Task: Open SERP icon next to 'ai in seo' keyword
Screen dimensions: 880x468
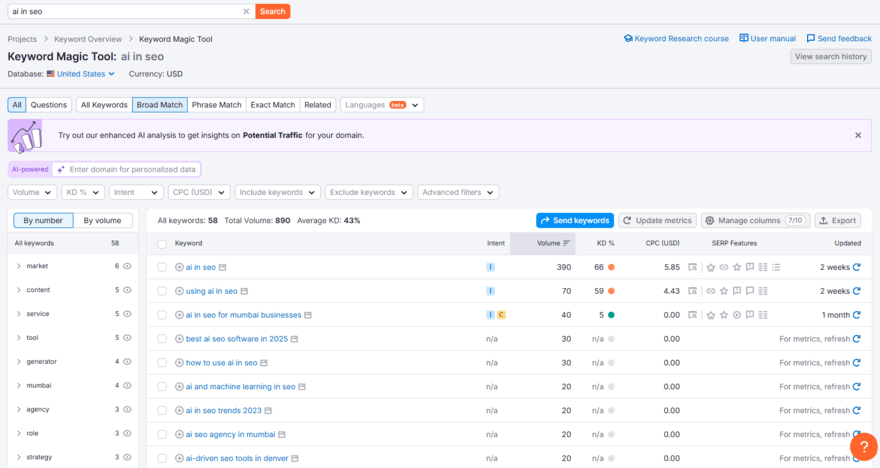Action: (x=222, y=268)
